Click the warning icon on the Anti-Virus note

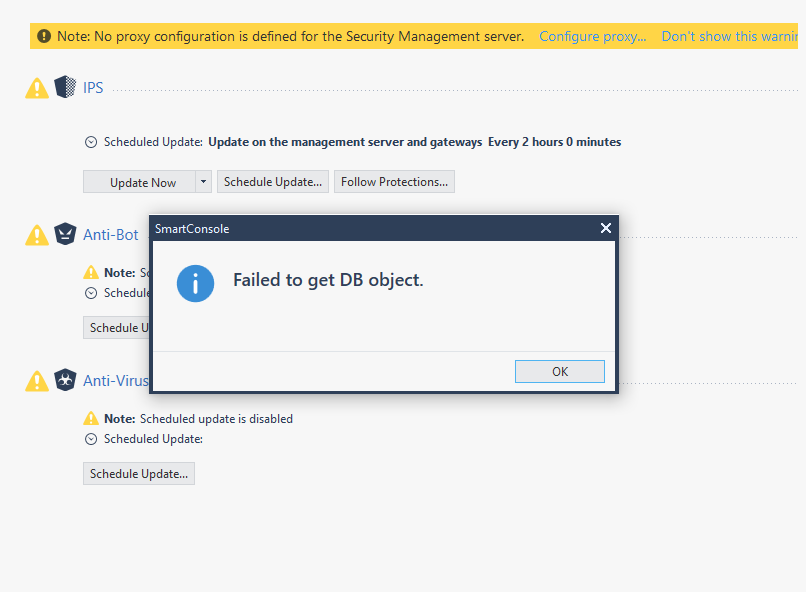tap(91, 419)
